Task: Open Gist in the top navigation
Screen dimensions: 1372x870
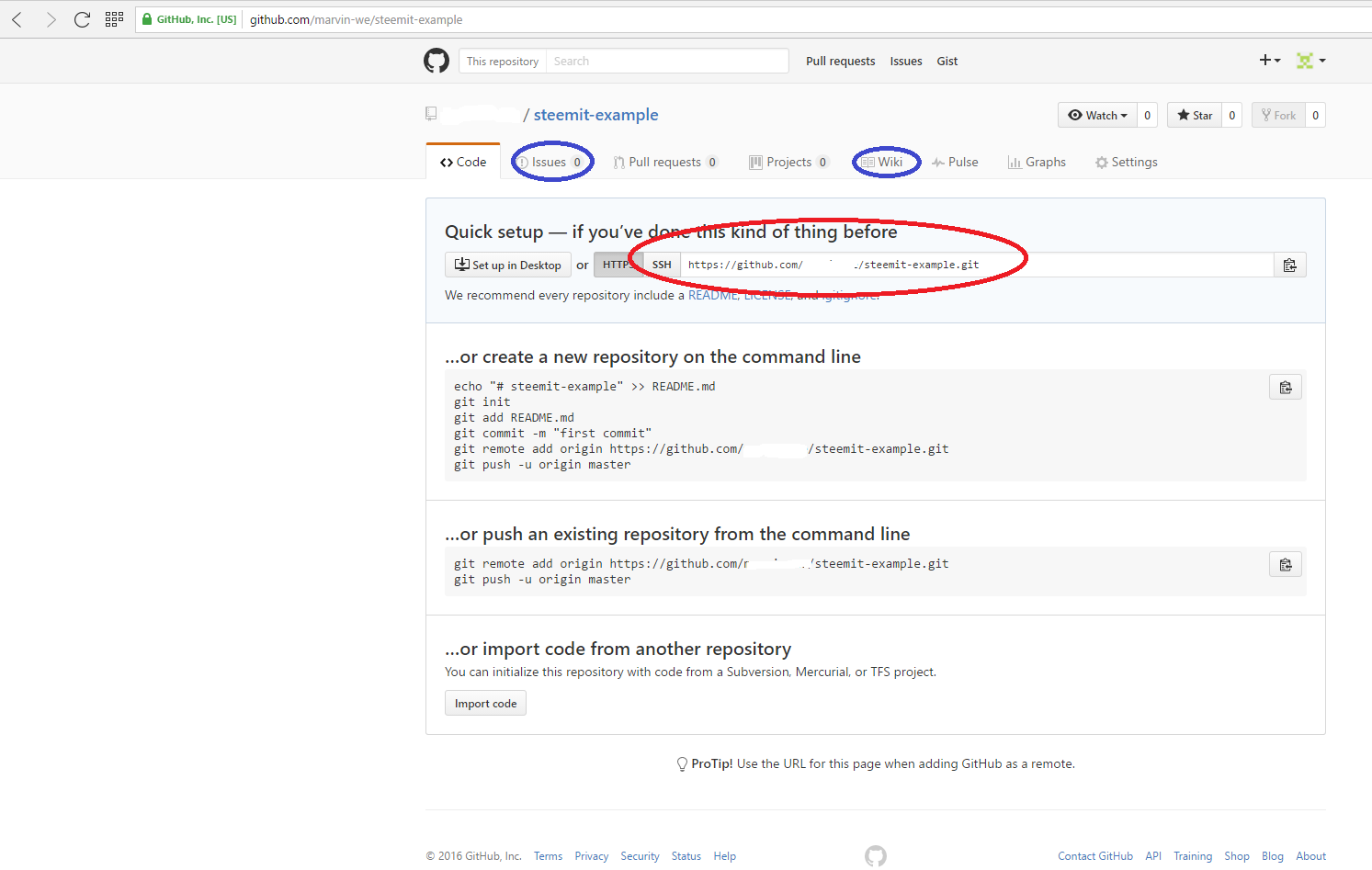Action: (947, 61)
